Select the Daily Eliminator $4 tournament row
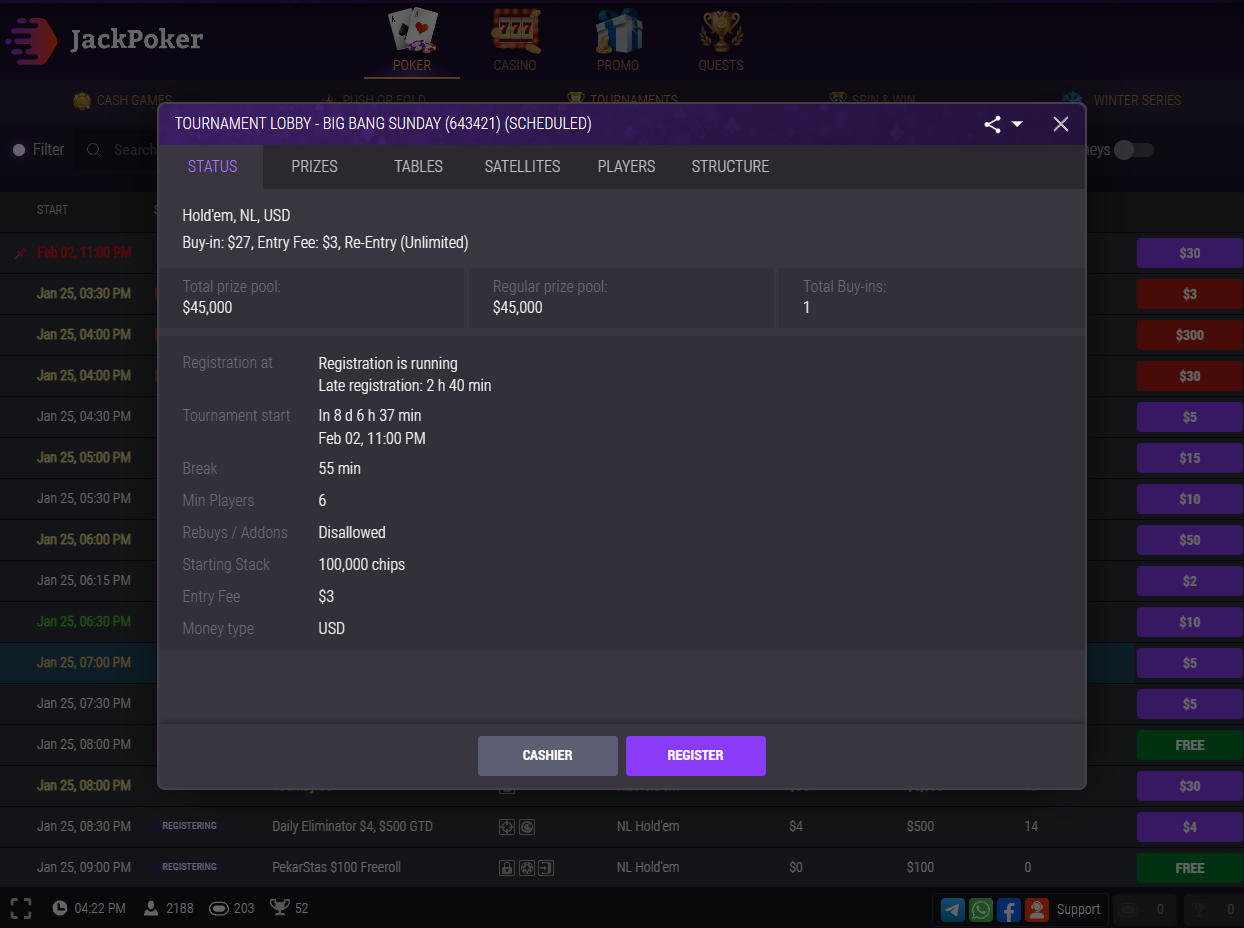 [352, 826]
